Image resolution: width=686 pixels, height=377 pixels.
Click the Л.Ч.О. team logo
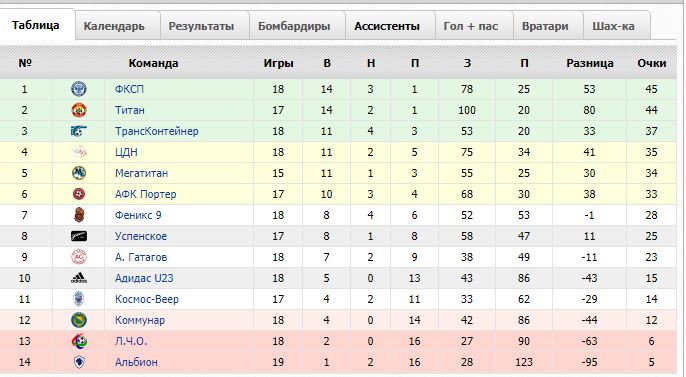tap(79, 341)
